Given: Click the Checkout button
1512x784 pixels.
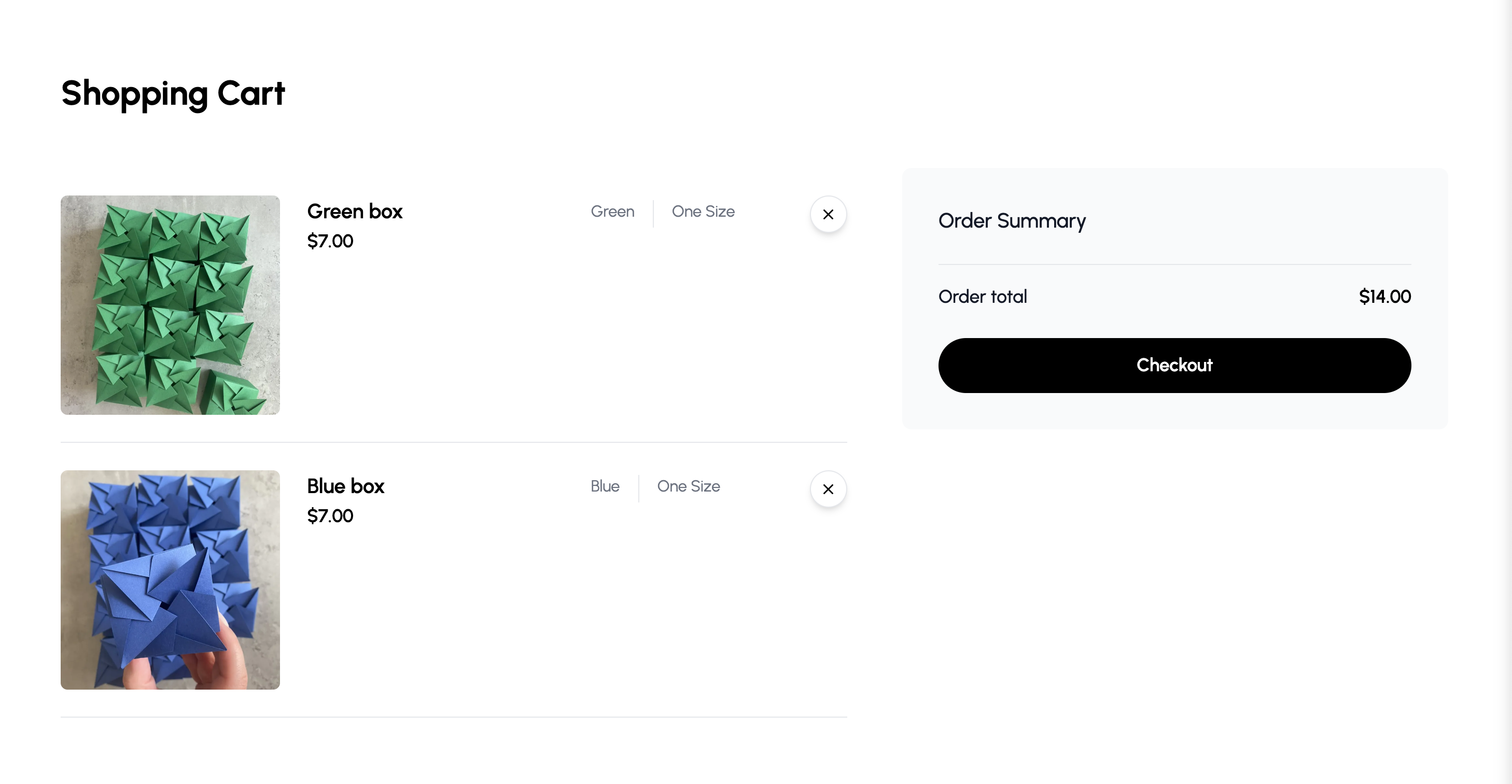Looking at the screenshot, I should [x=1174, y=365].
